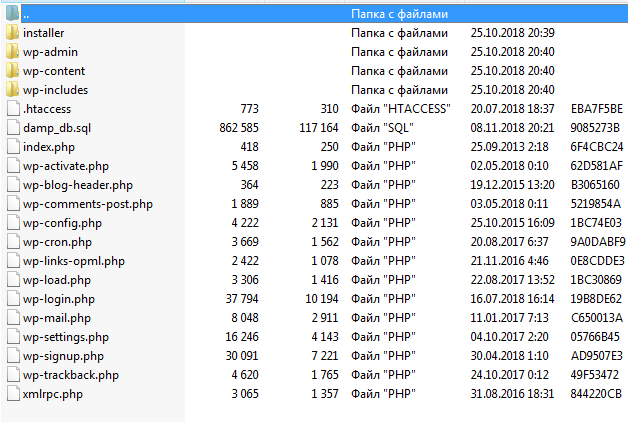Select the wp-content folder name
The width and height of the screenshot is (628, 422).
click(x=54, y=71)
